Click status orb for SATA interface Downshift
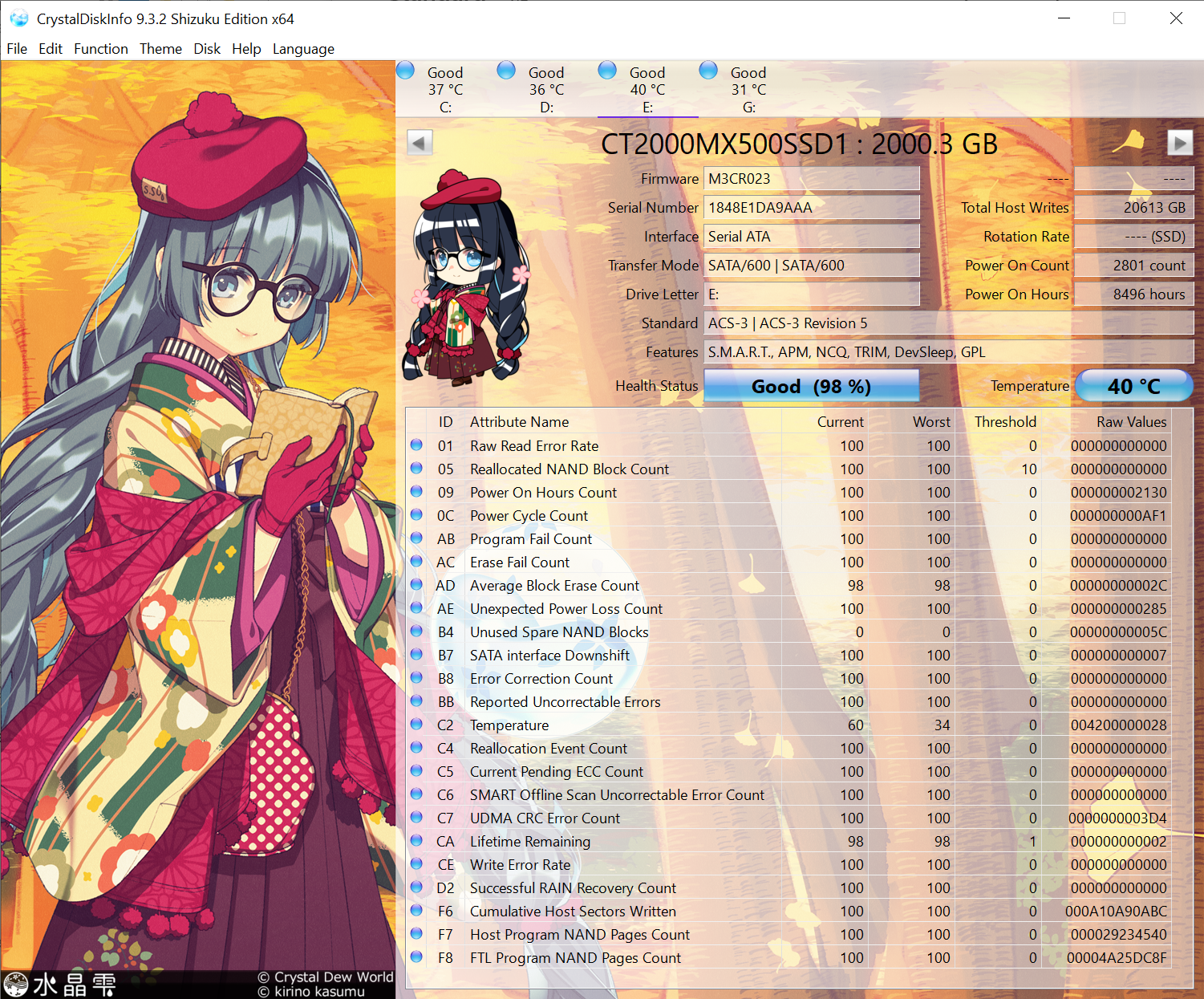Image resolution: width=1204 pixels, height=999 pixels. (x=416, y=654)
